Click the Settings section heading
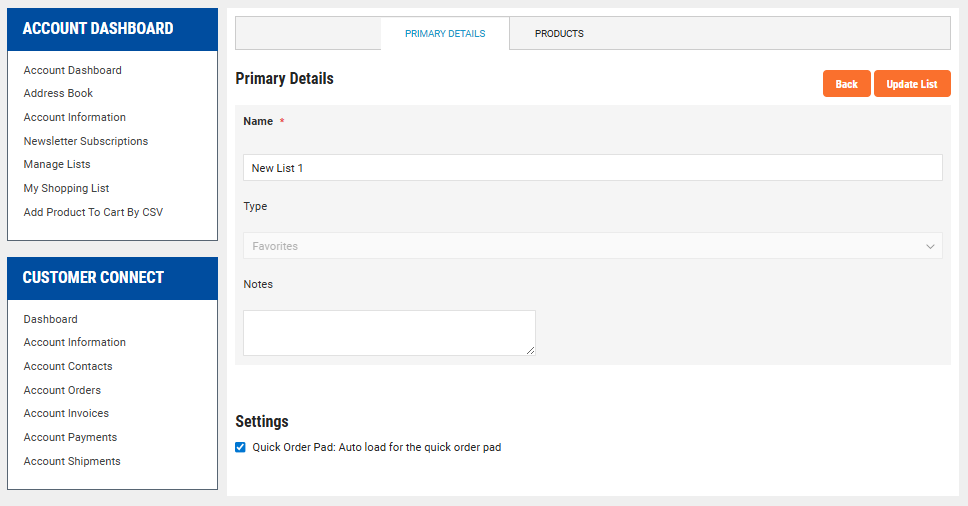The image size is (968, 506). 262,421
